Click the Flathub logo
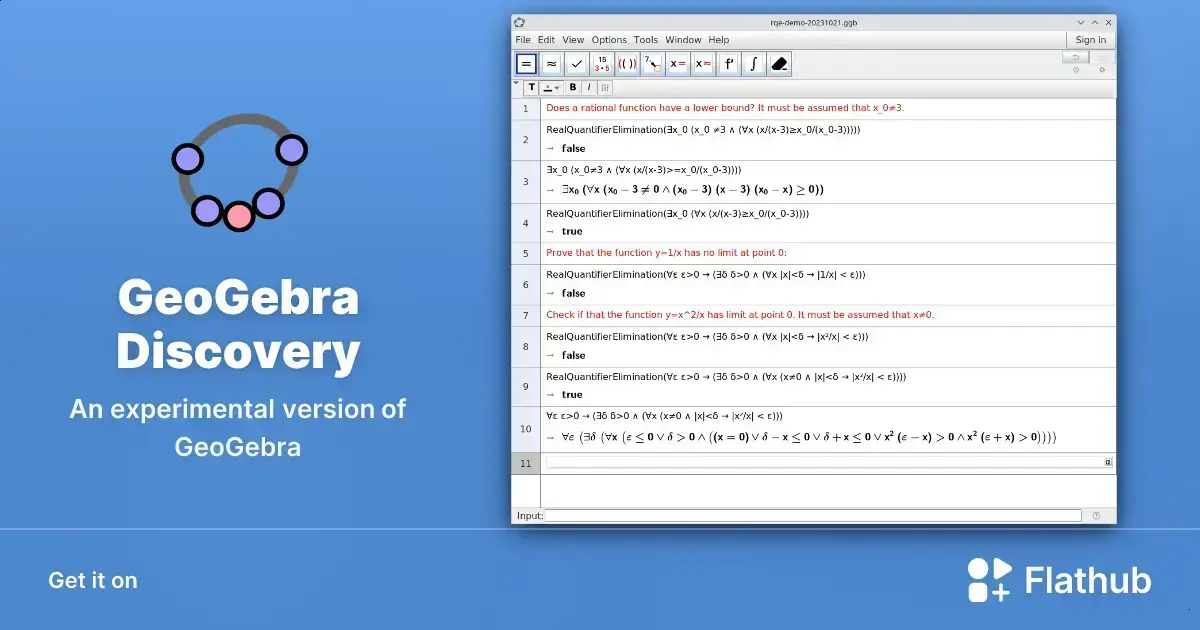1200x630 pixels. coord(1059,581)
